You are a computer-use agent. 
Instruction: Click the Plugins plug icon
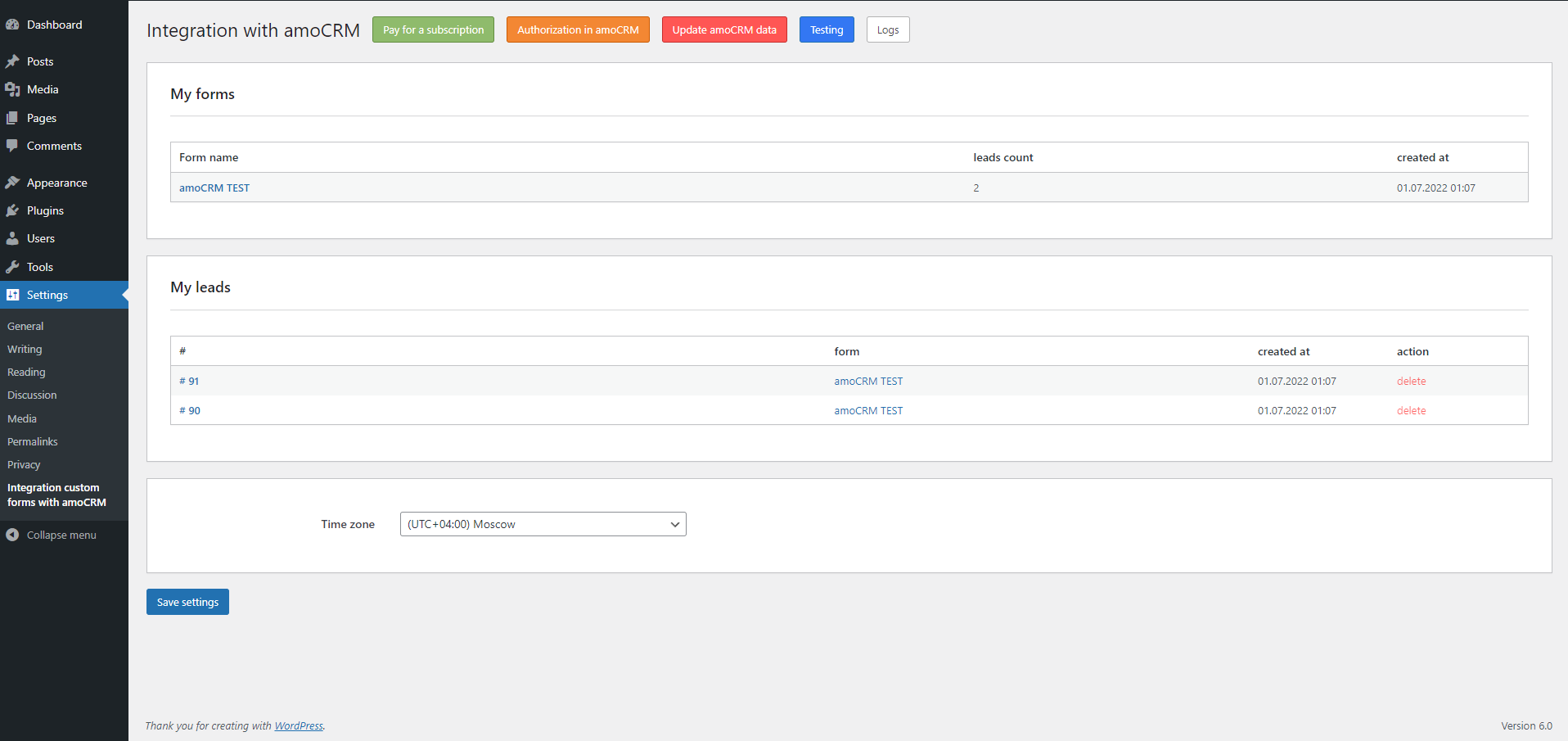pyautogui.click(x=12, y=210)
